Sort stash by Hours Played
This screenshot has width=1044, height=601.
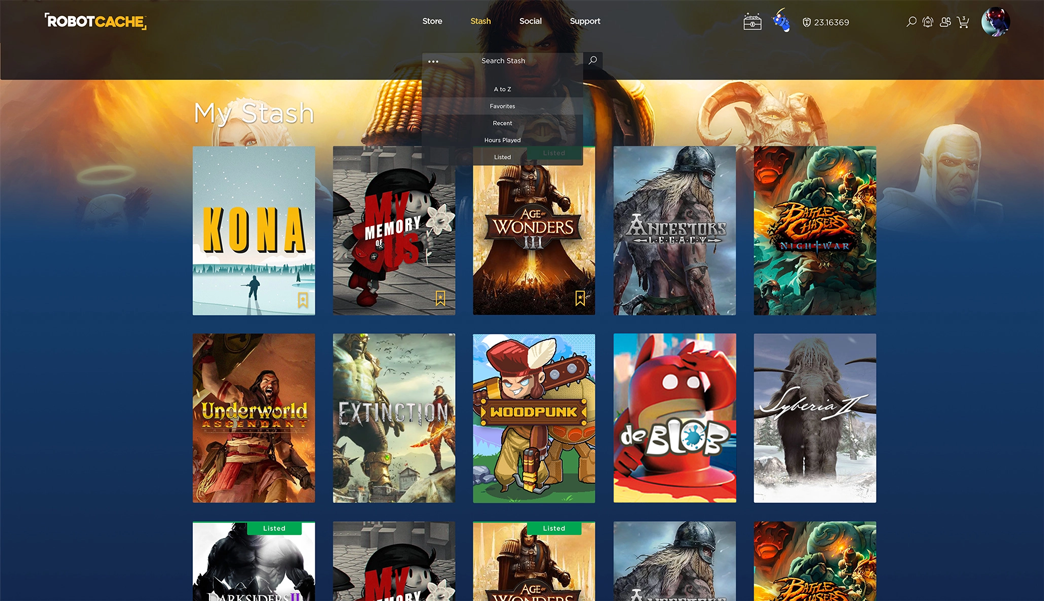503,140
